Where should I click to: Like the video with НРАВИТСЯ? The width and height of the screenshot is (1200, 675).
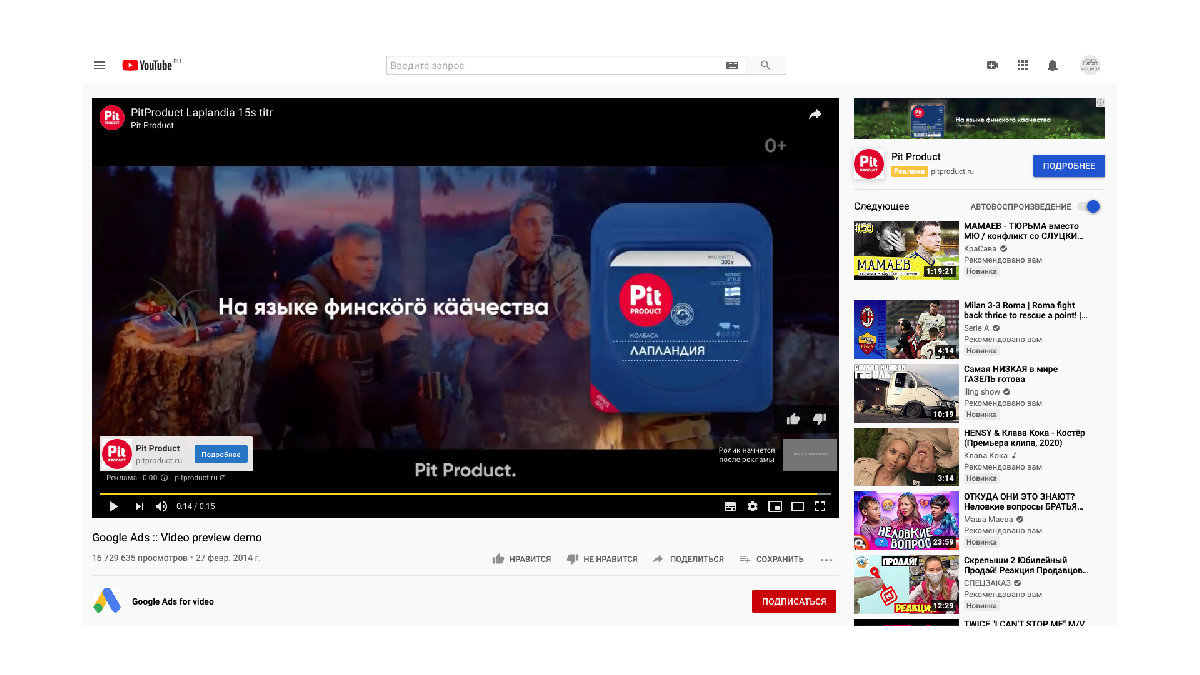pos(522,559)
